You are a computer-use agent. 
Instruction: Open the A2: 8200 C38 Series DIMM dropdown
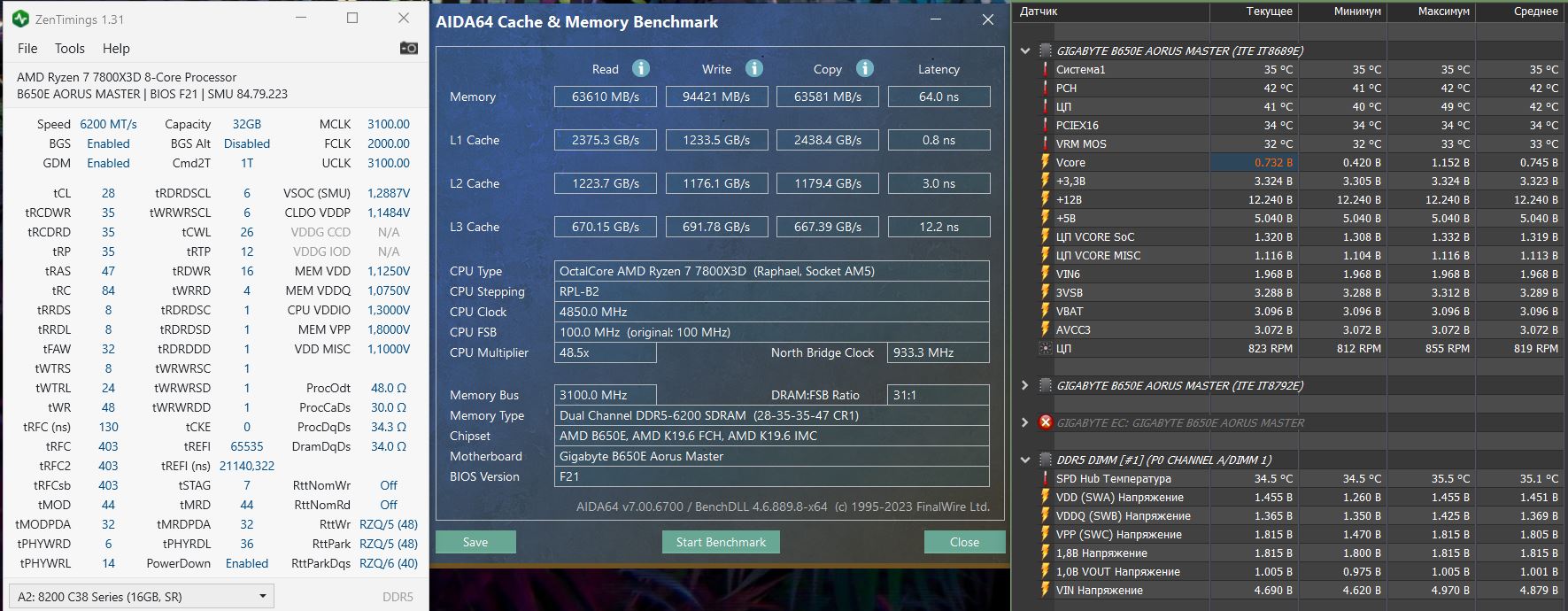141,596
